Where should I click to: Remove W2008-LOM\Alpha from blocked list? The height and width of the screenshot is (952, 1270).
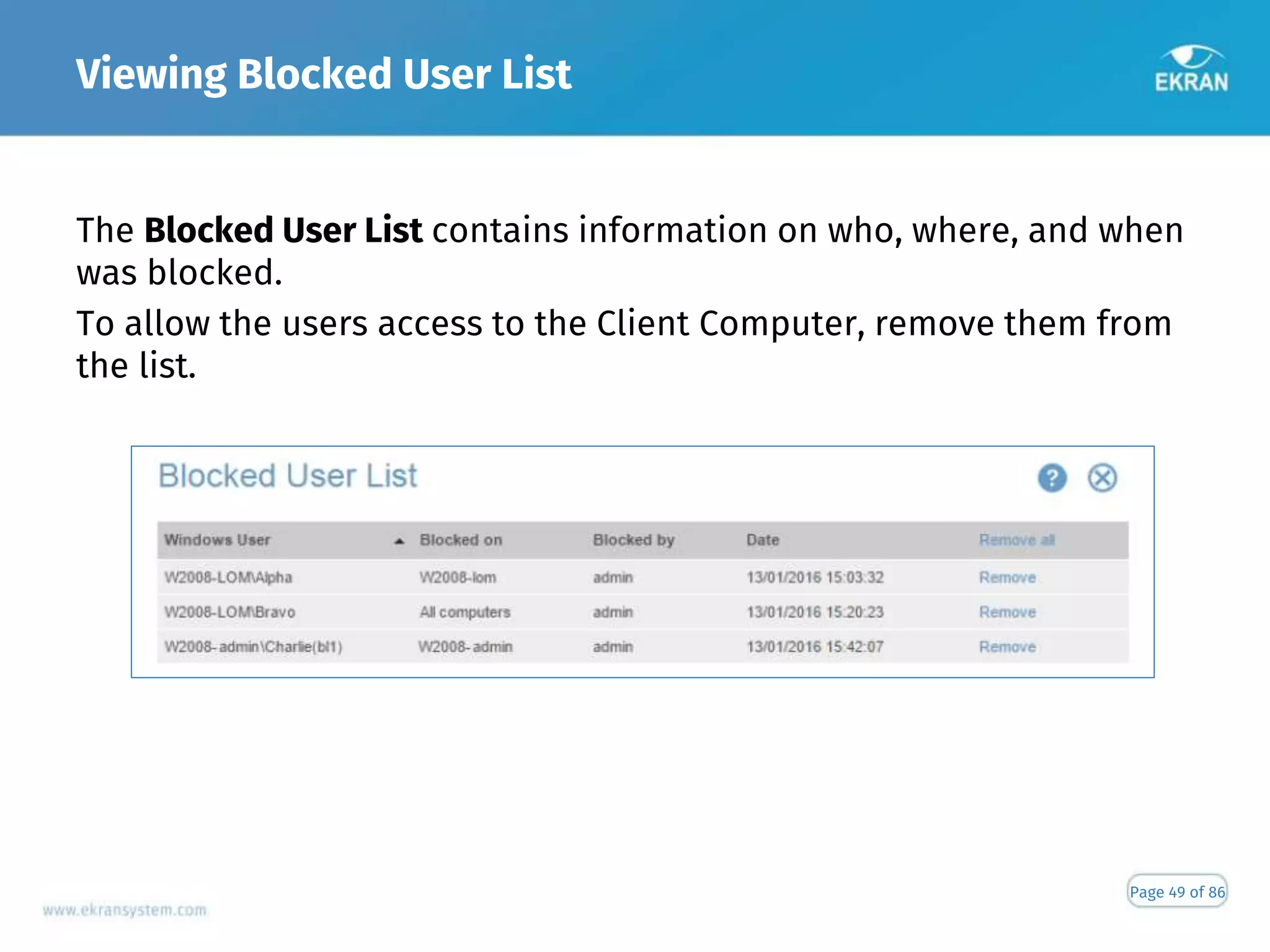tap(1007, 577)
